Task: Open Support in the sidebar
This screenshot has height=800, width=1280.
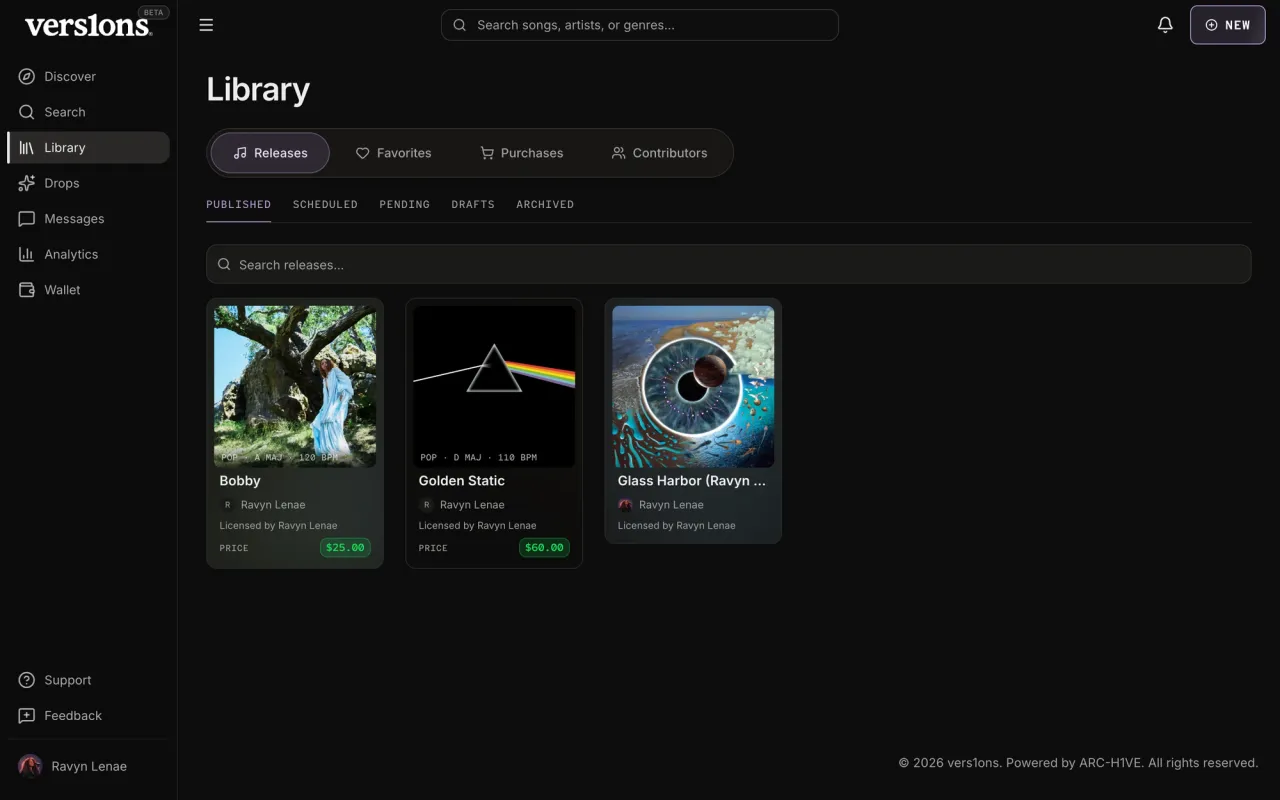Action: pos(88,680)
